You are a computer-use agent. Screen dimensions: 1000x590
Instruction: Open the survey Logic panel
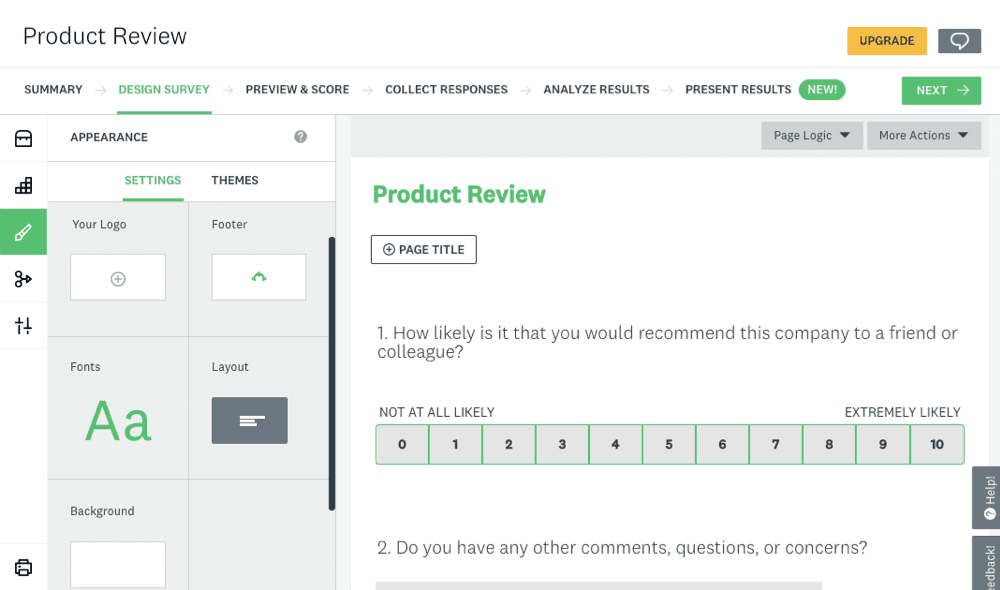pos(23,279)
